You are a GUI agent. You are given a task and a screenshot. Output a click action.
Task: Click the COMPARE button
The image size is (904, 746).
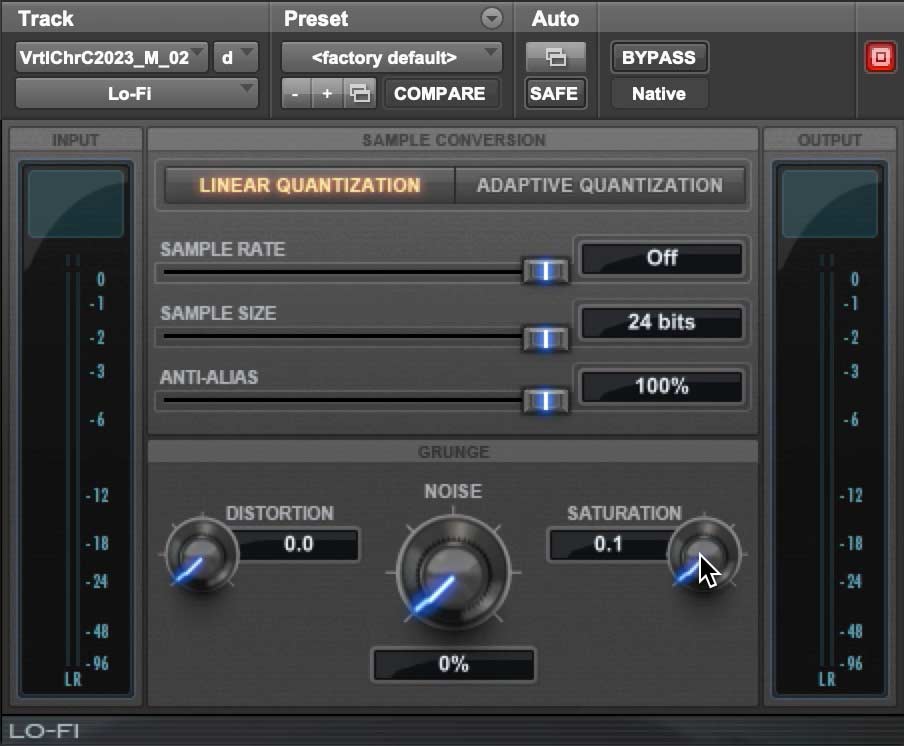point(442,93)
